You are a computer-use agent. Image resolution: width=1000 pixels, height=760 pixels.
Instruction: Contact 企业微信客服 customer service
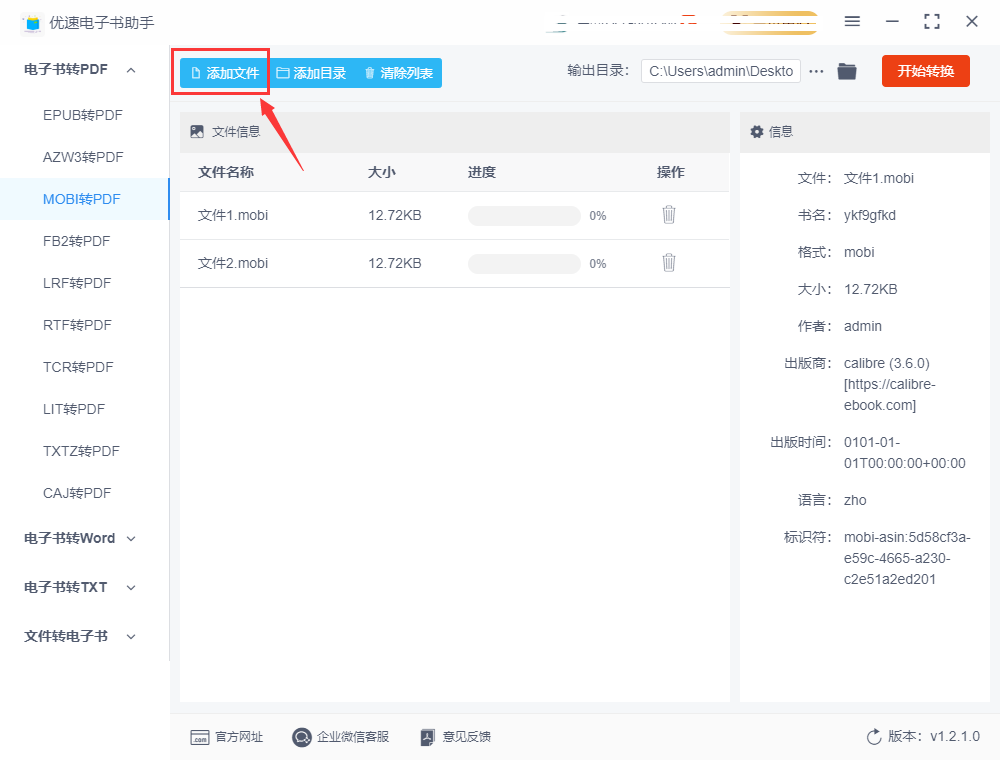(341, 737)
